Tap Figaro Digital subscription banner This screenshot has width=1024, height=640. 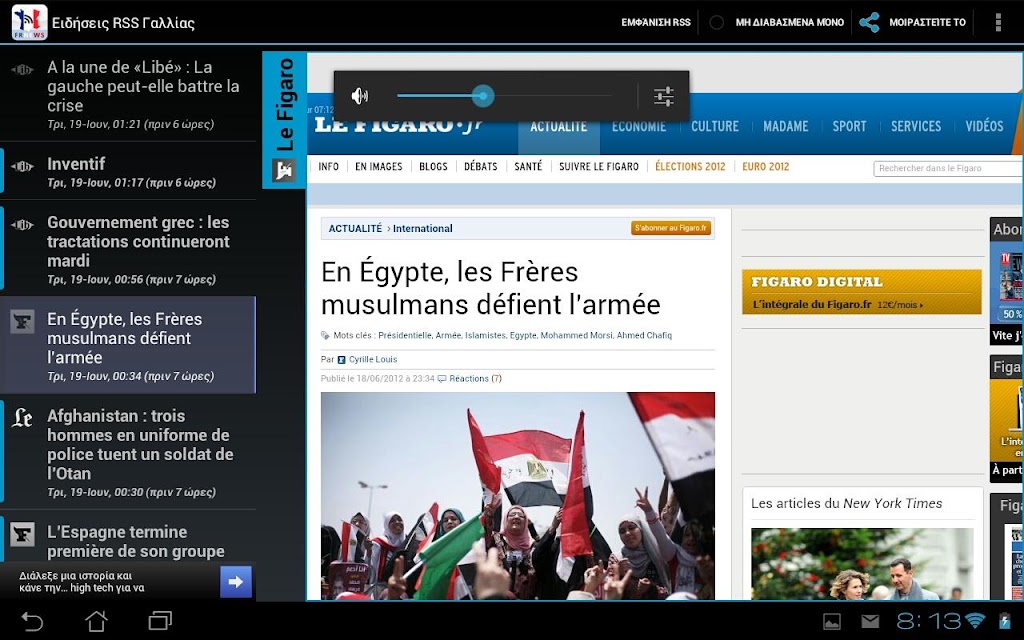coord(861,292)
